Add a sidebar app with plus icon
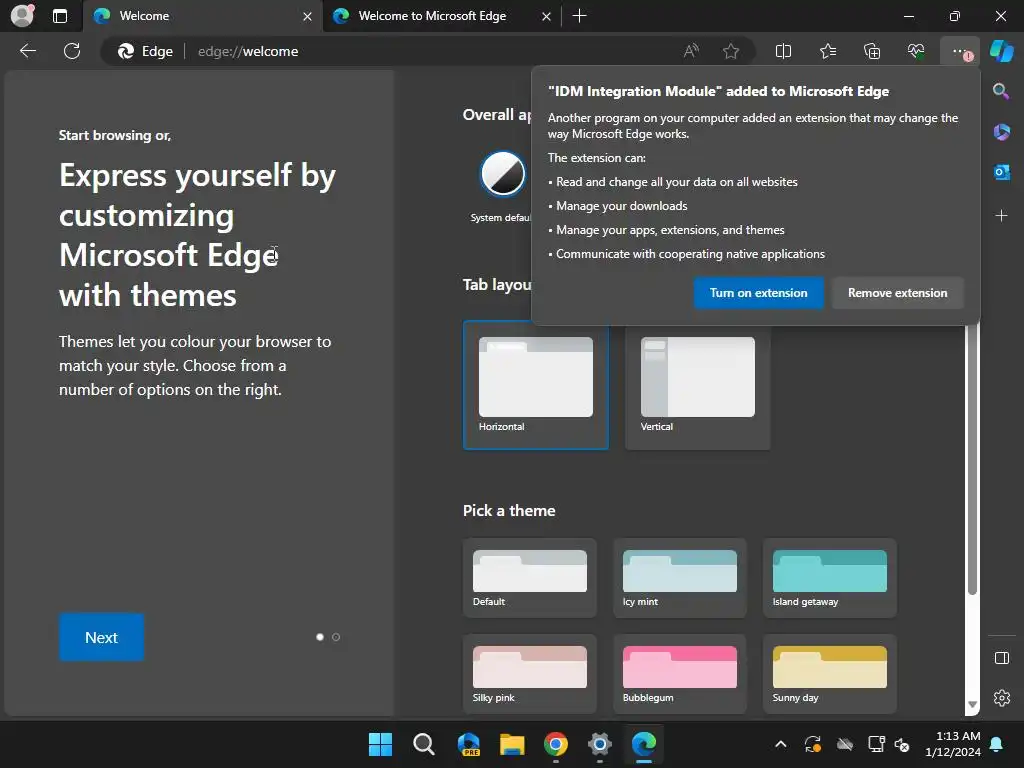 tap(1001, 216)
